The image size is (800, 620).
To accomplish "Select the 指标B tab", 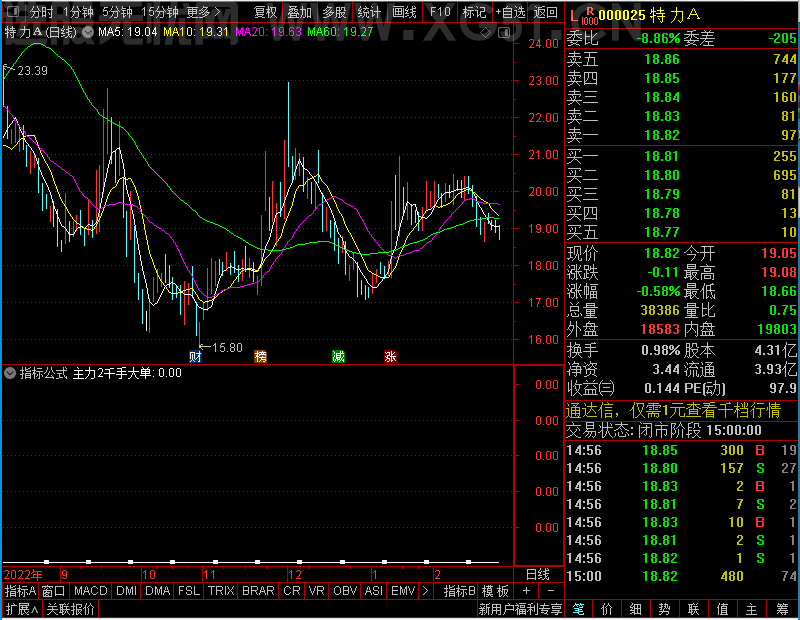I will [460, 591].
